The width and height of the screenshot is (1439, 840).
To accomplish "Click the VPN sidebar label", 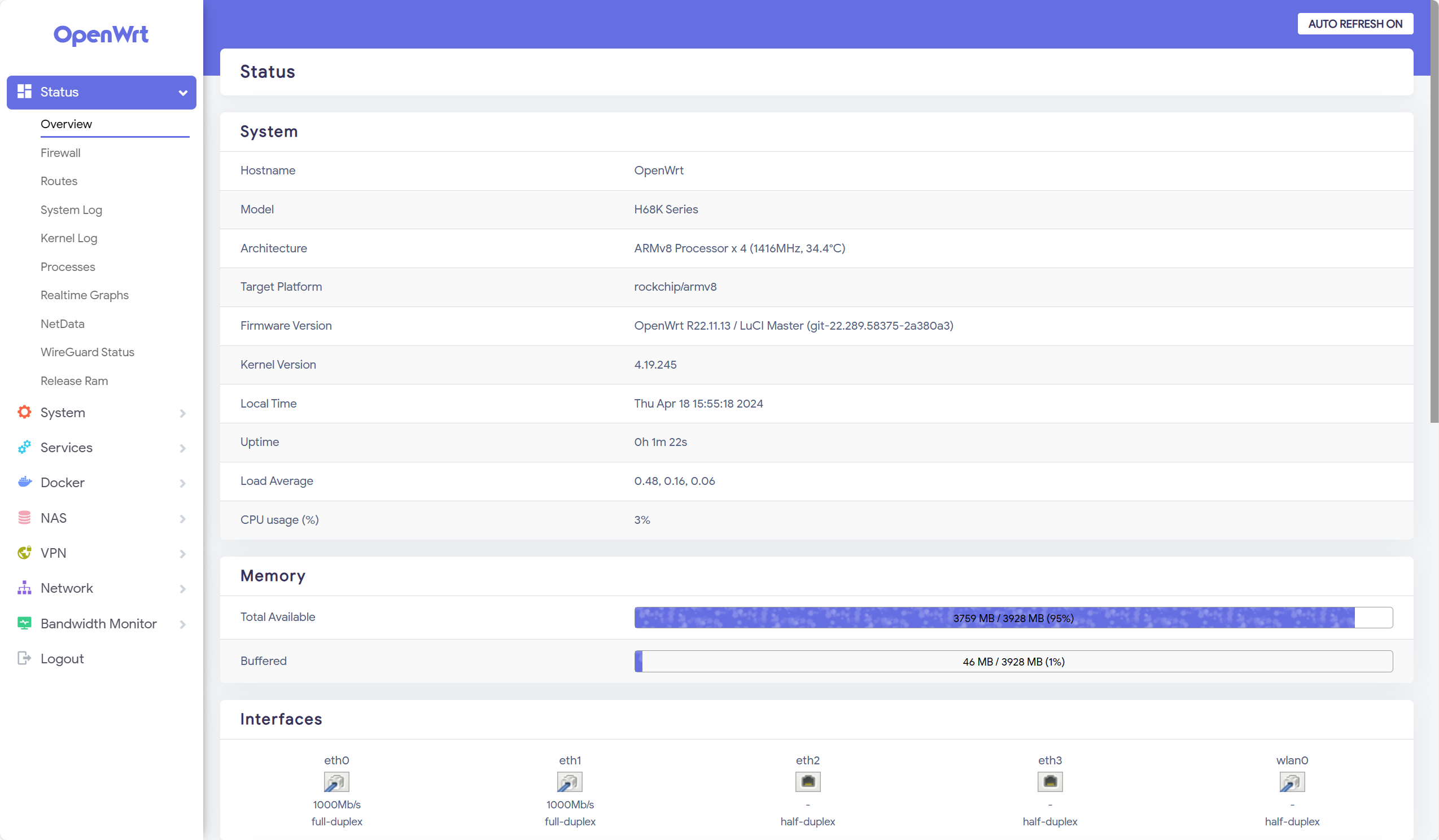I will coord(53,553).
